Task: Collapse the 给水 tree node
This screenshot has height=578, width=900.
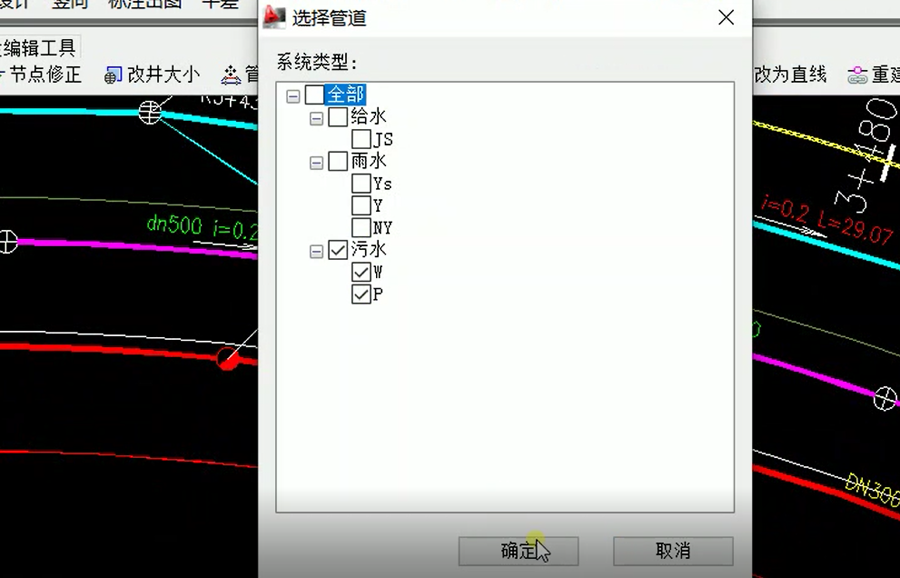Action: point(316,119)
